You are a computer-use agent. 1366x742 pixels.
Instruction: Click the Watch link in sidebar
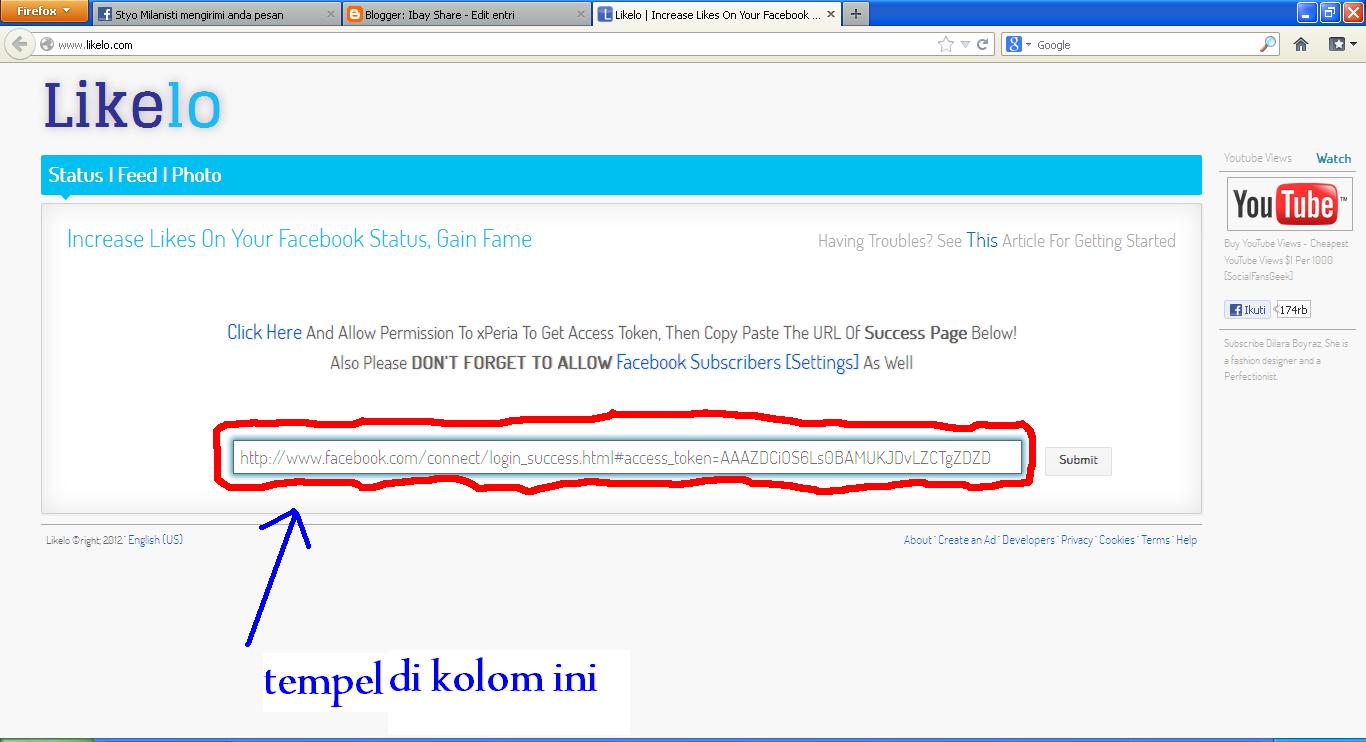[x=1333, y=158]
